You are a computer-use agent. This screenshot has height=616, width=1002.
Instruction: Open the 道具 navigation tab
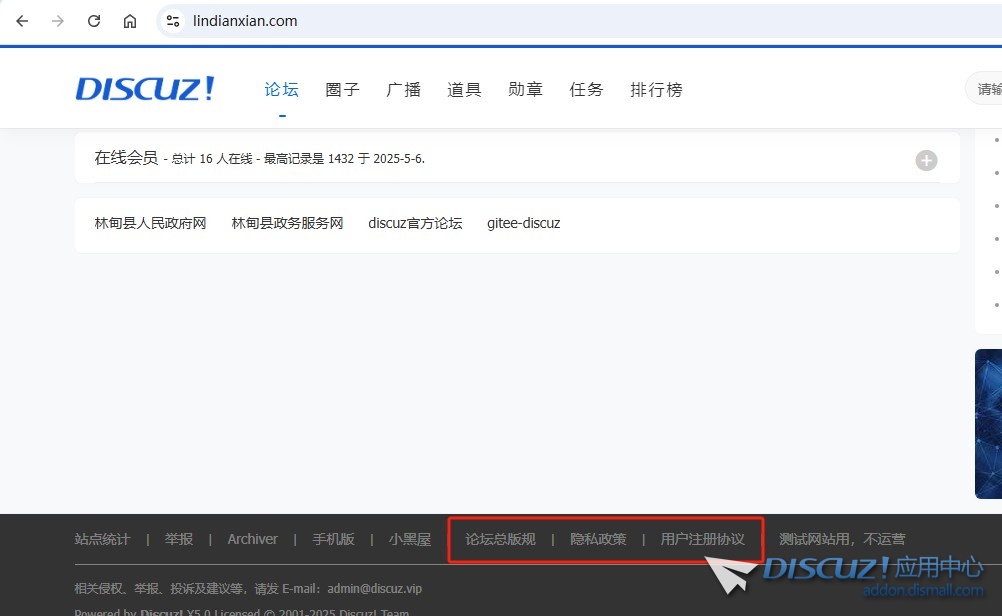click(464, 89)
